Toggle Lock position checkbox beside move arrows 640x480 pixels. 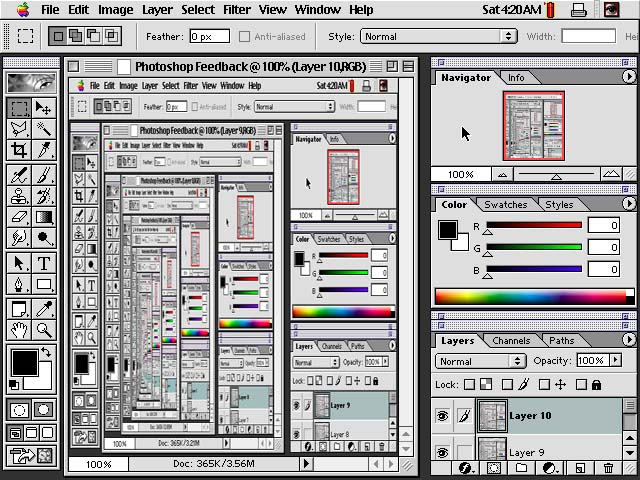click(544, 384)
